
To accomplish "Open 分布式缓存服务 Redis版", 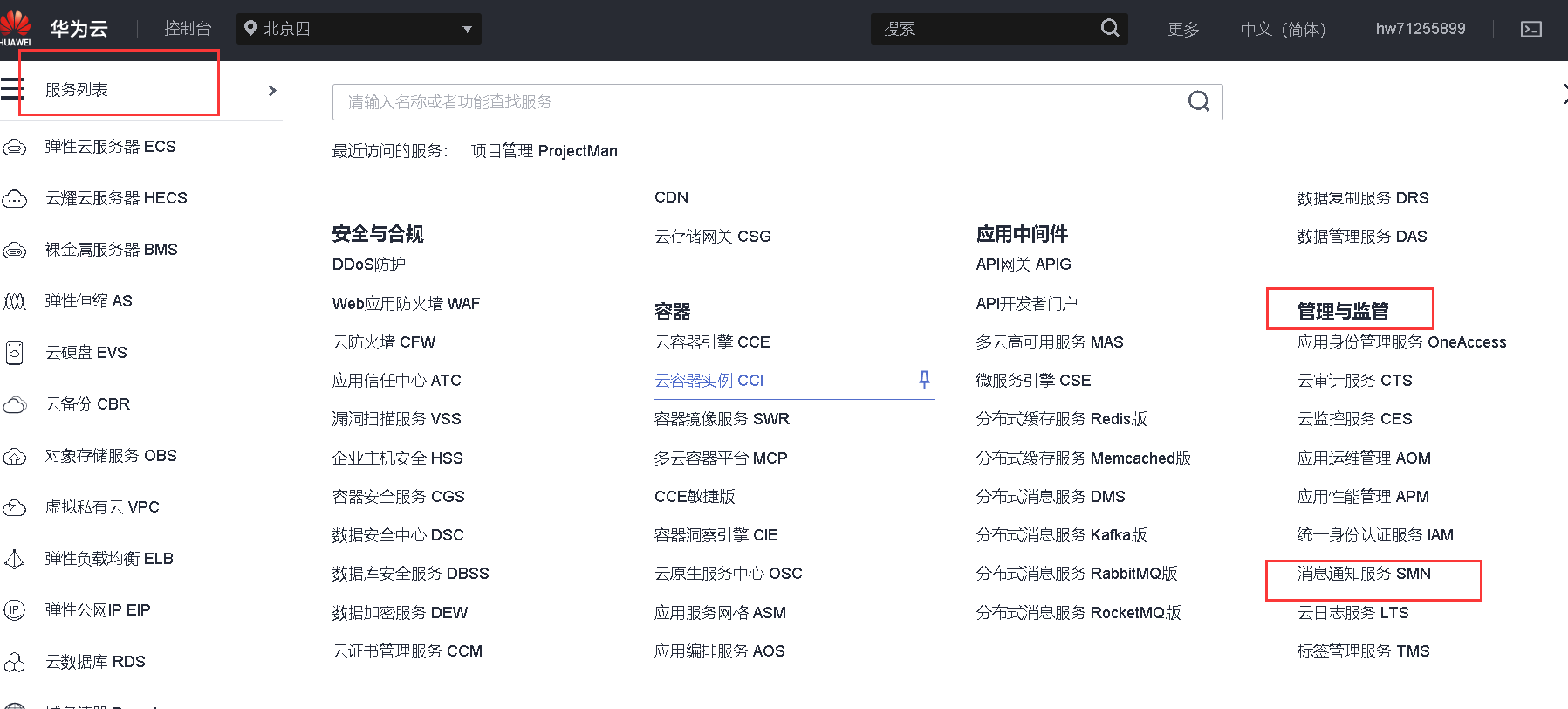I will point(1061,419).
